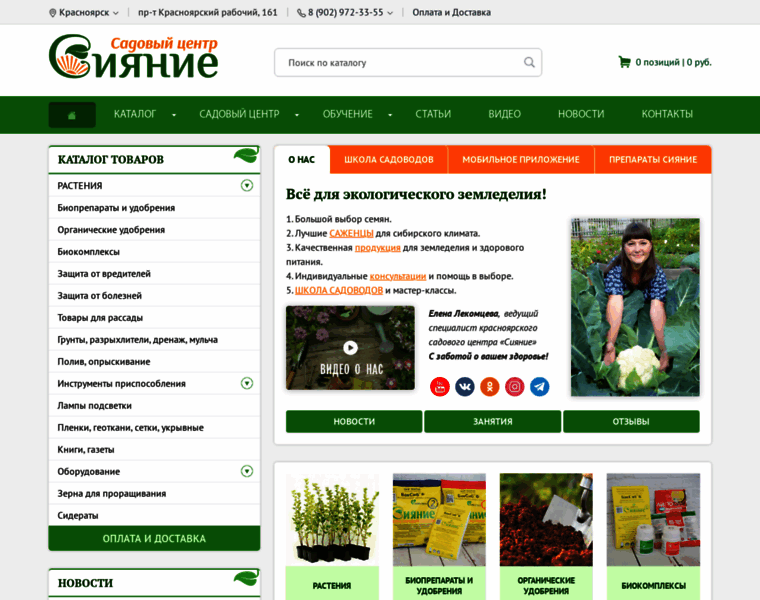This screenshot has height=600, width=760.
Task: Expand the Оборудование category arrow
Action: [247, 471]
